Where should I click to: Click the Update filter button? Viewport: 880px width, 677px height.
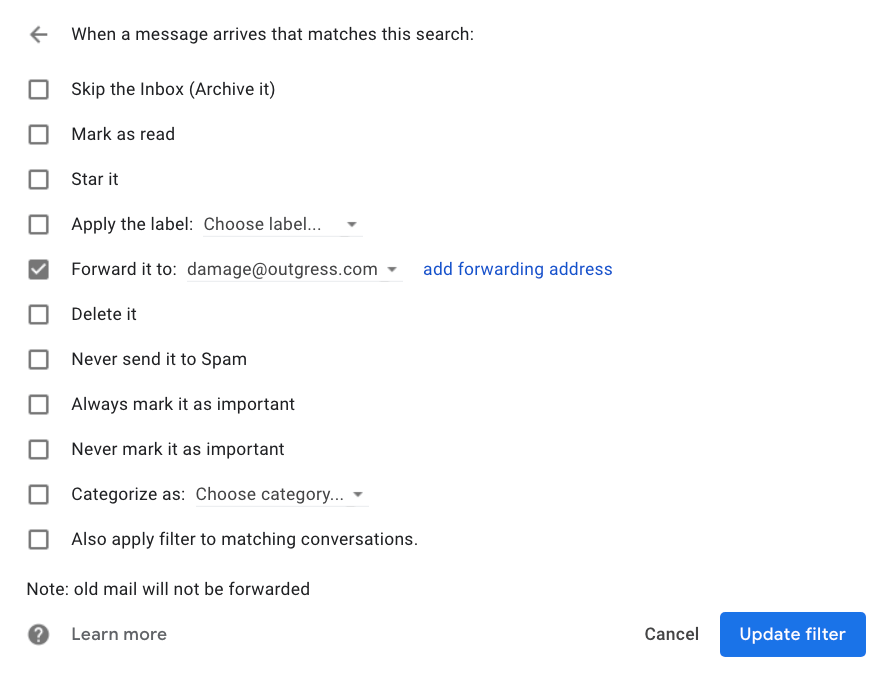[792, 634]
